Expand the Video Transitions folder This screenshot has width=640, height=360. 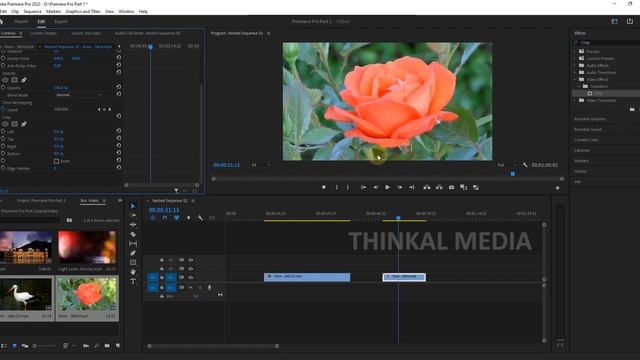pyautogui.click(x=575, y=100)
